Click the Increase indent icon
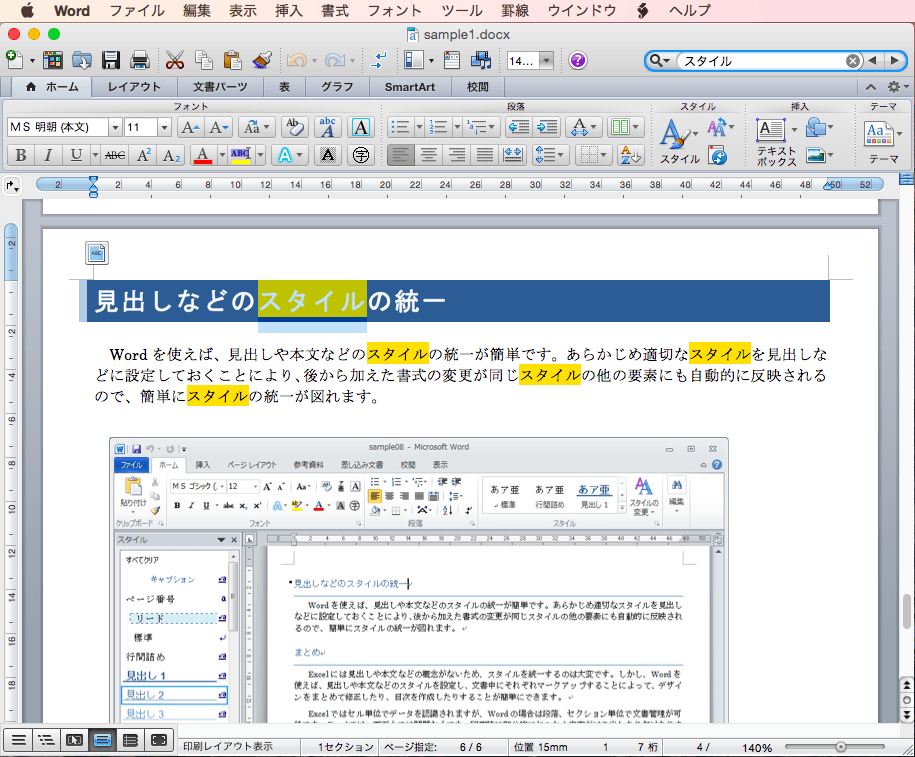Viewport: 915px width, 757px height. click(547, 127)
